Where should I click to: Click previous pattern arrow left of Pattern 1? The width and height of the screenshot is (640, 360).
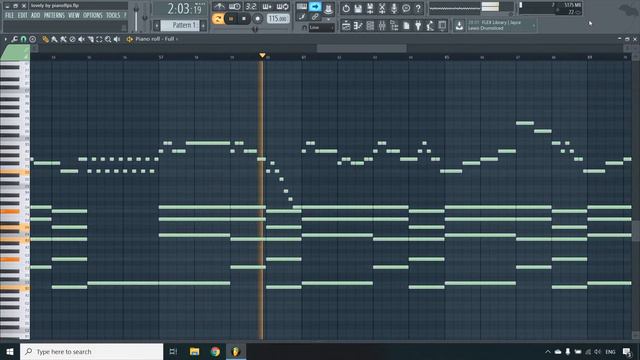click(156, 26)
